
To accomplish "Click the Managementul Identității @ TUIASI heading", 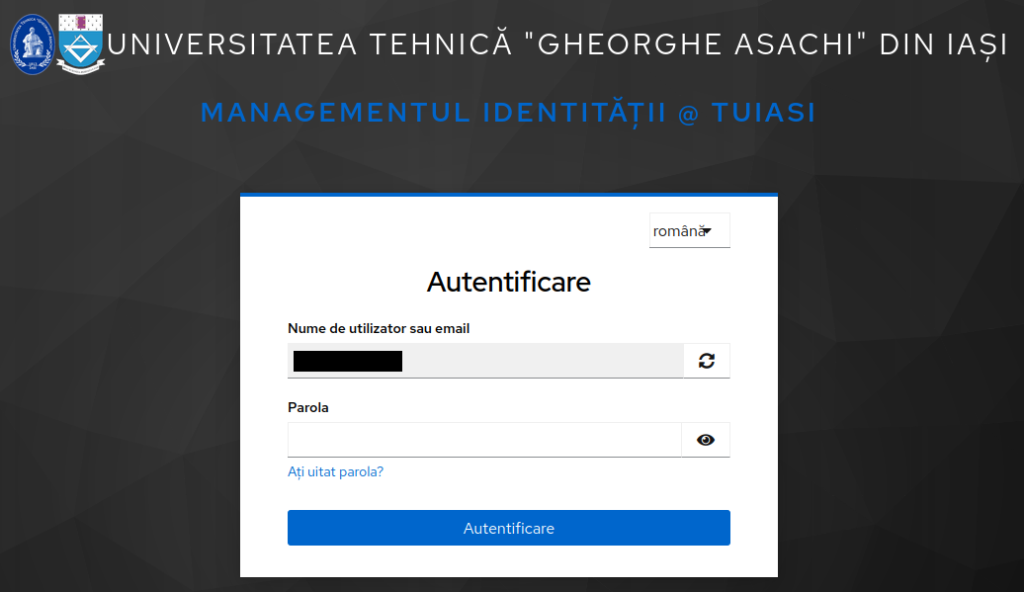I will point(508,113).
